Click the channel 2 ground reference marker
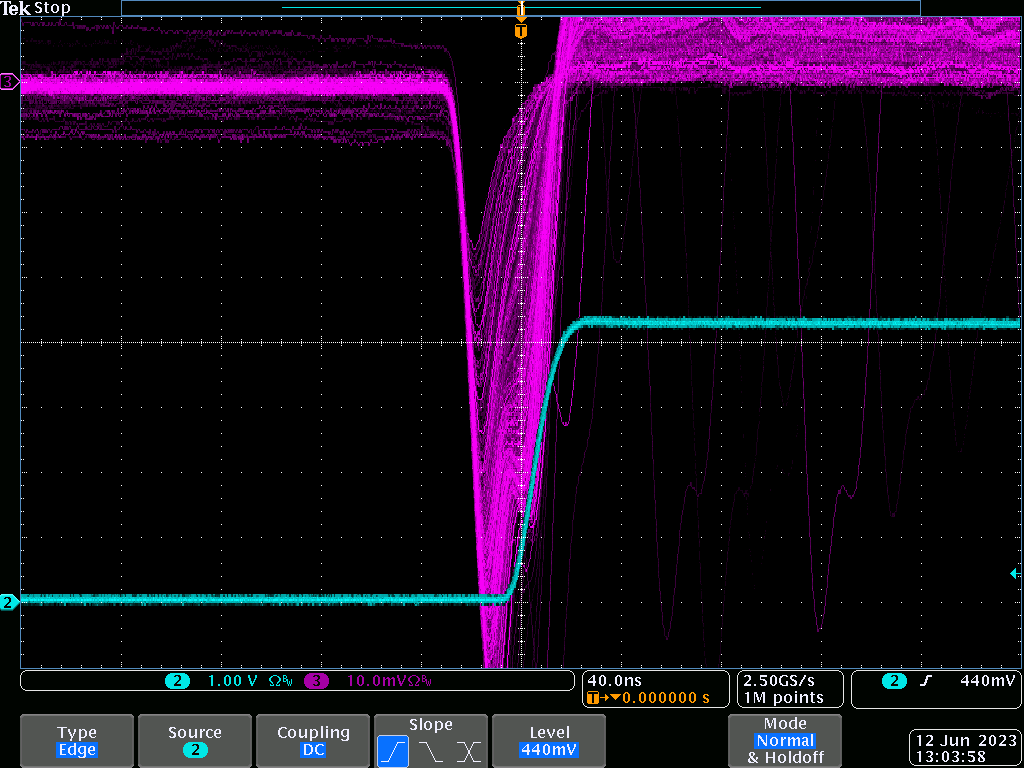 (9, 602)
